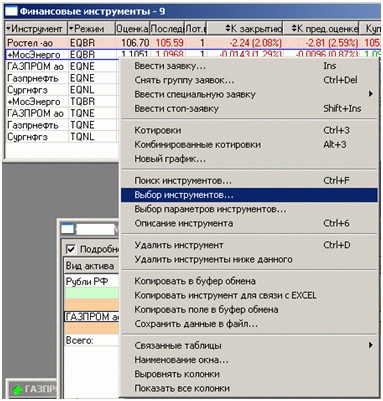Select the ГАЗПРОМ ао EQNE row
The image size is (383, 401).
tap(62, 66)
